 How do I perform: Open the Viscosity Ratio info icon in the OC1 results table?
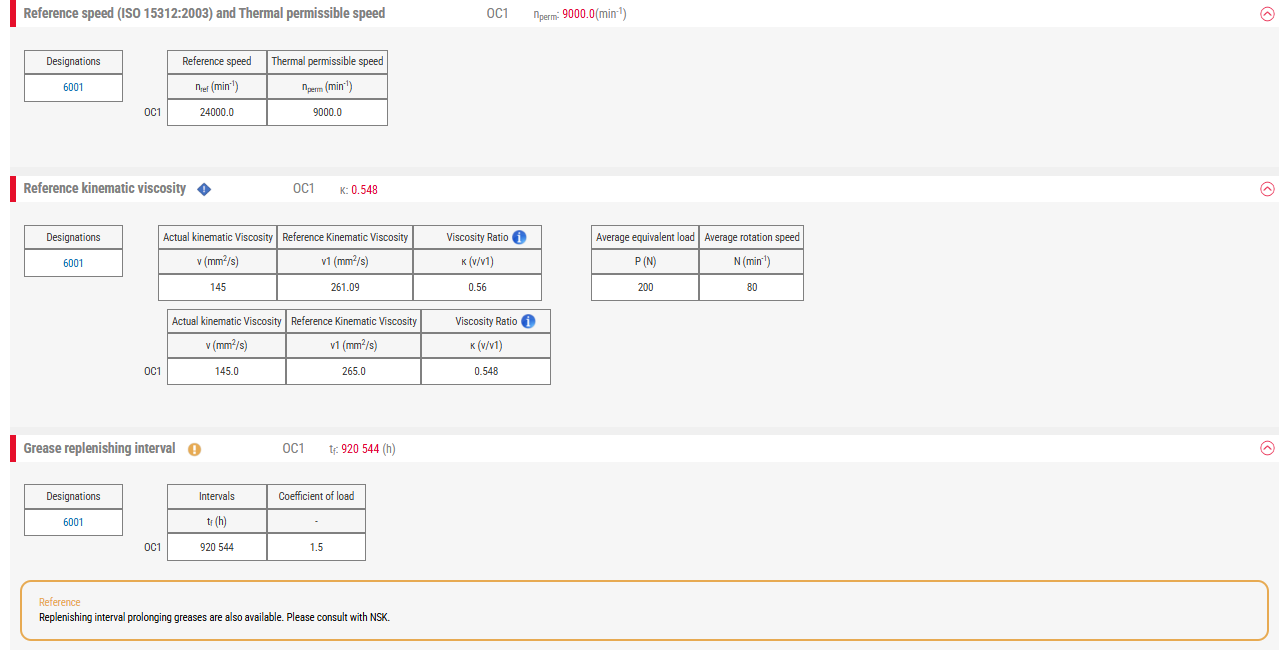click(x=528, y=320)
